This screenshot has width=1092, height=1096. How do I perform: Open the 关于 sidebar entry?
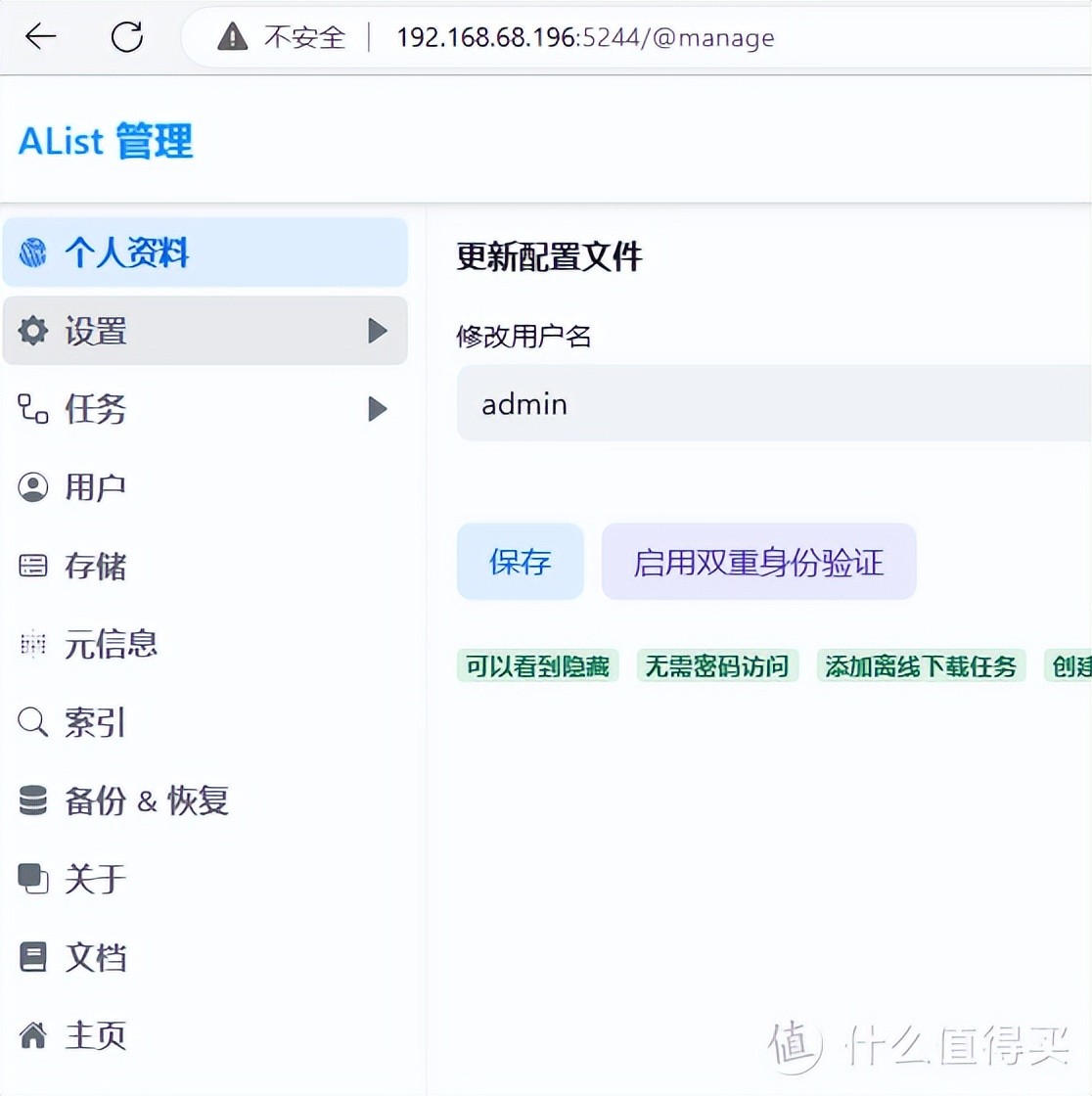pyautogui.click(x=205, y=879)
